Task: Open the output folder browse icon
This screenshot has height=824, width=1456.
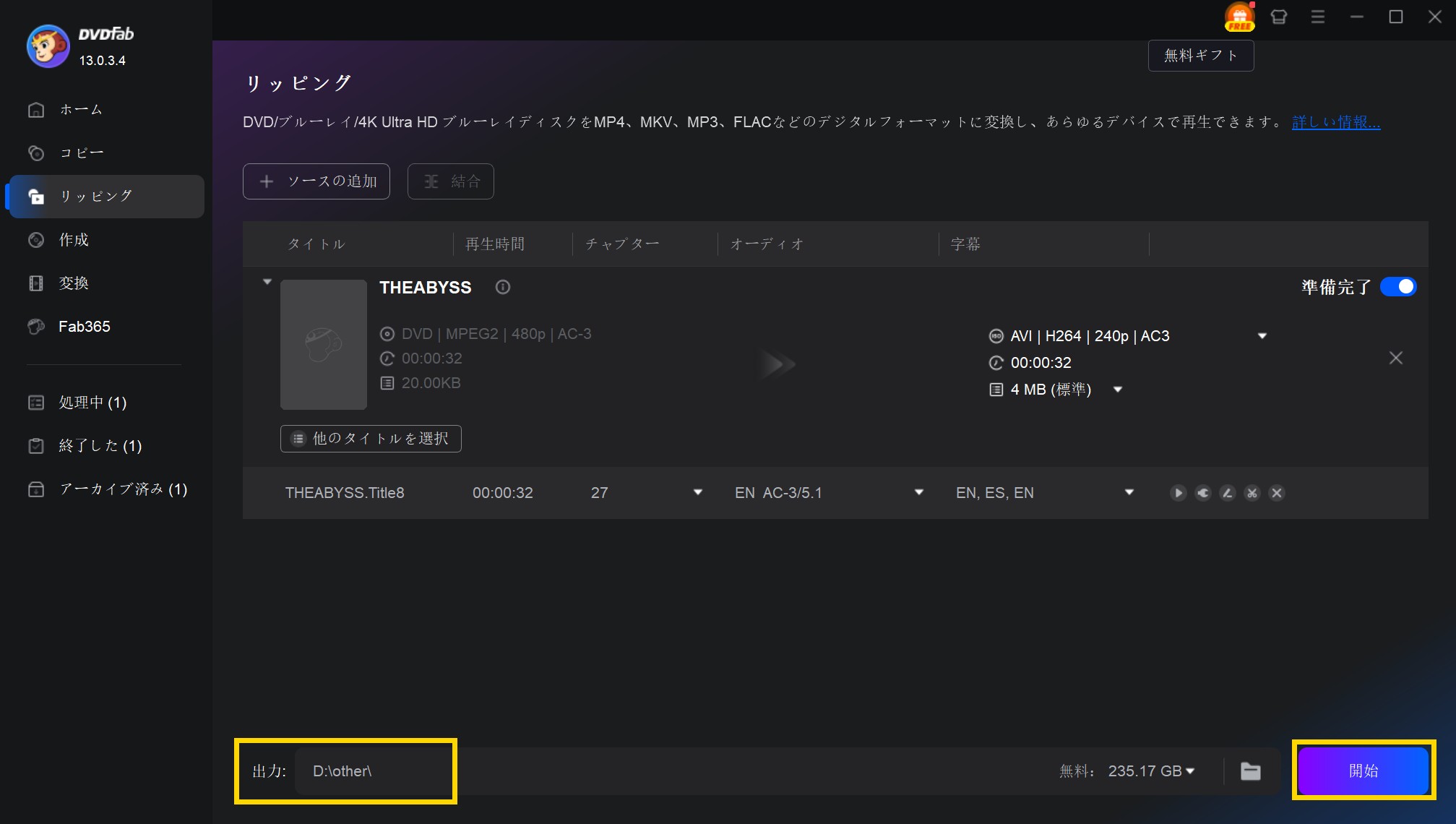Action: click(1250, 771)
